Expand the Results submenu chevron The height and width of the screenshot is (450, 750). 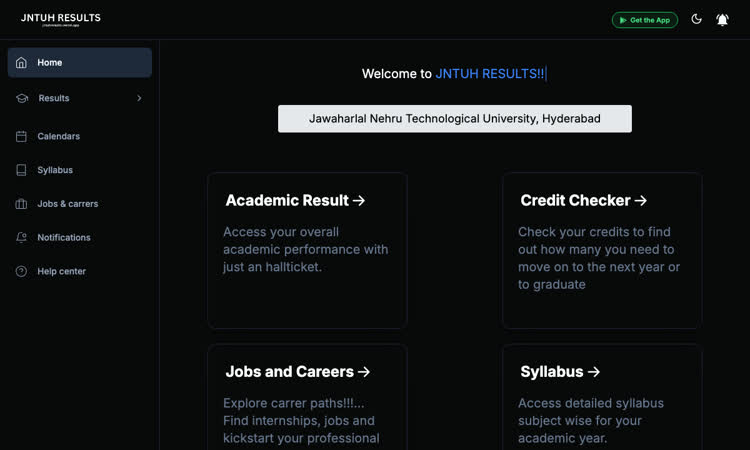(139, 98)
